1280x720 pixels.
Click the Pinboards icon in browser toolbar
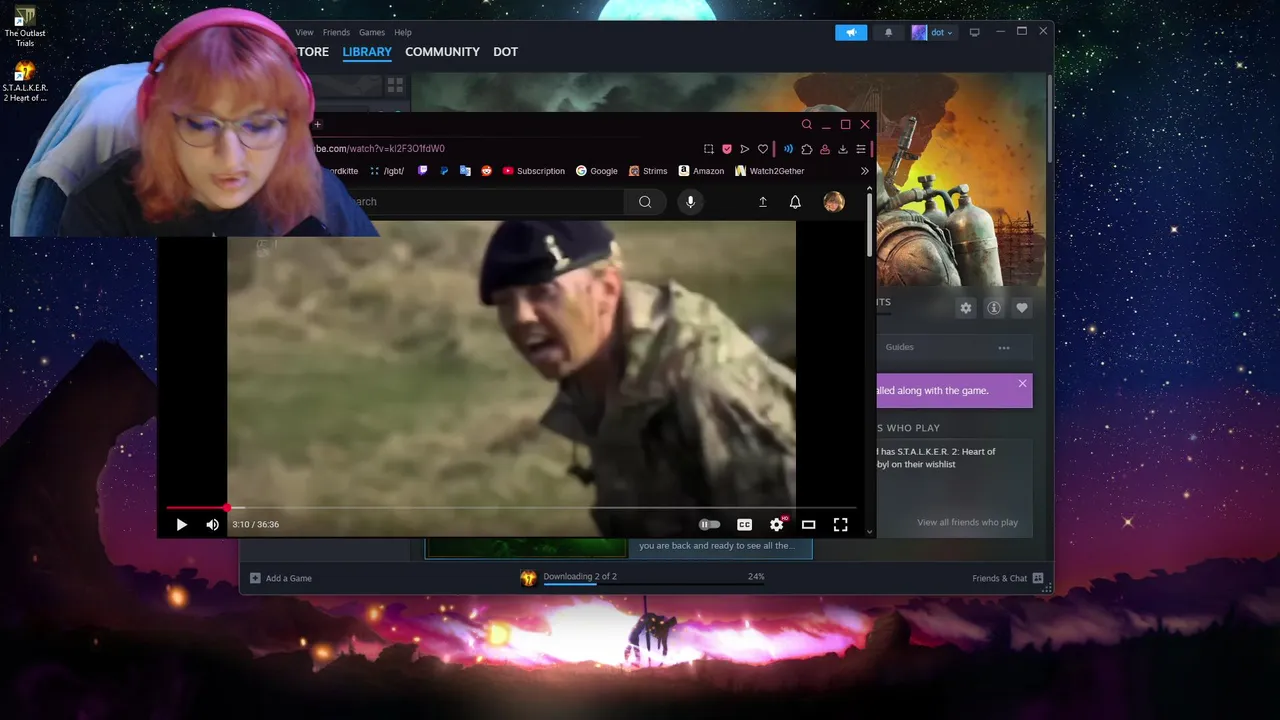[726, 149]
